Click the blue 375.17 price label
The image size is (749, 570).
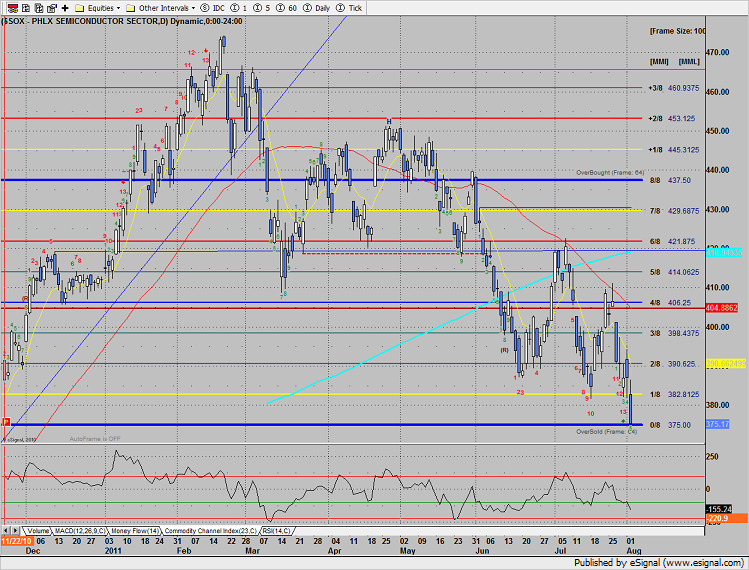click(717, 424)
